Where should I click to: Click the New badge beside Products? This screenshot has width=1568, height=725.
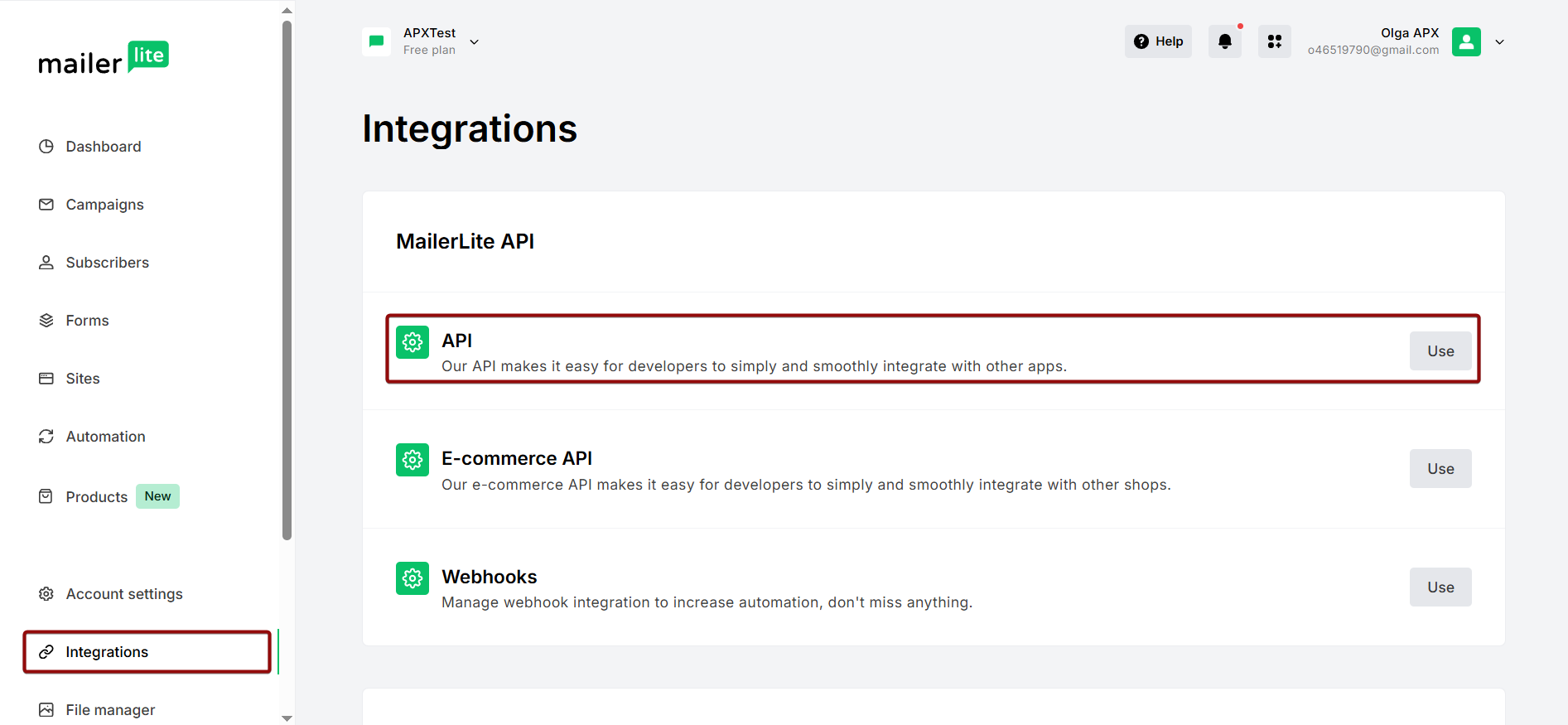point(157,496)
